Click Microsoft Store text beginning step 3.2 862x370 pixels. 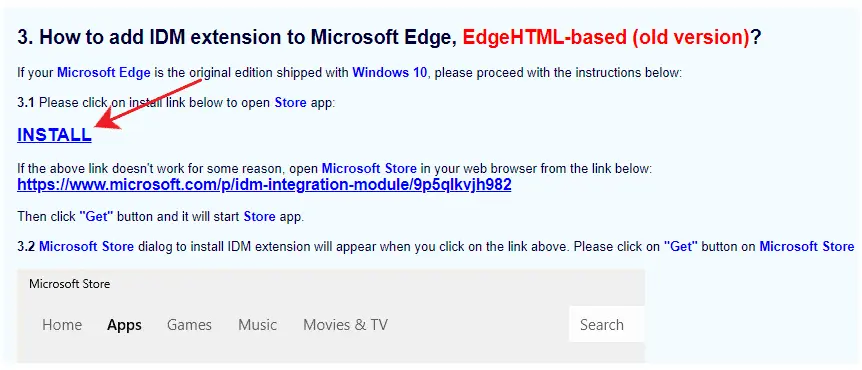point(86,246)
